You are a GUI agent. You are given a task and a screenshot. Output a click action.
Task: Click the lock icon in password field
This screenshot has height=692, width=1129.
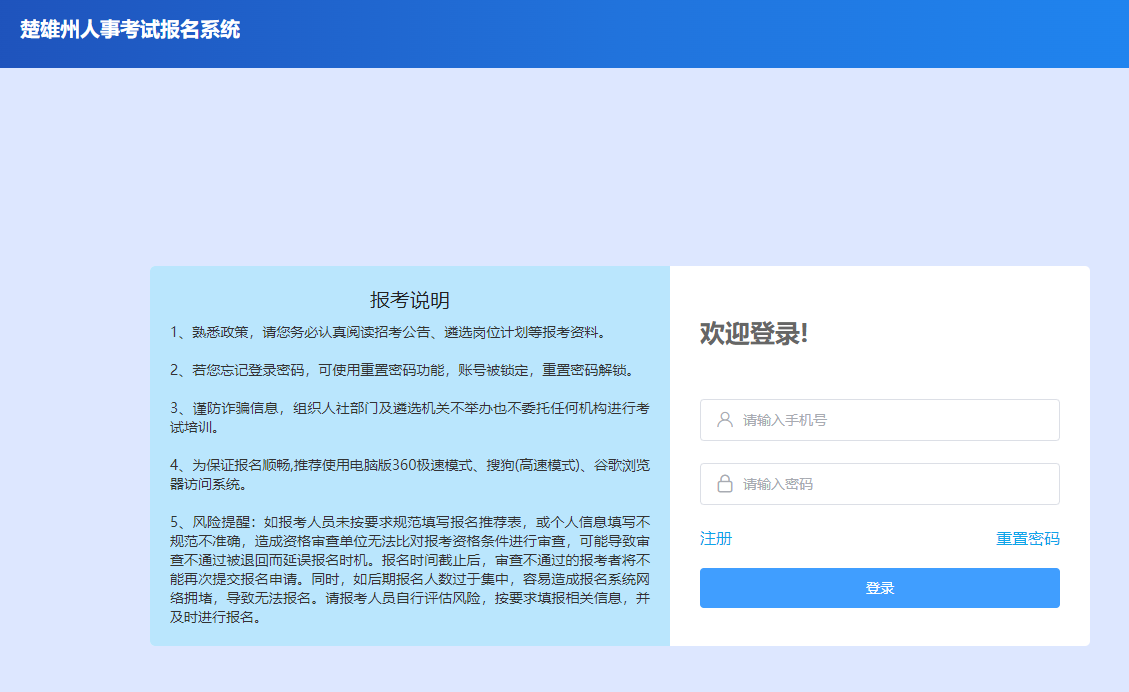(725, 484)
